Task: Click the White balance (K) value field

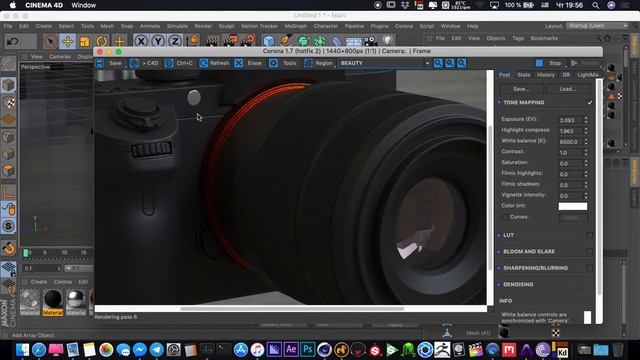Action: (571, 142)
